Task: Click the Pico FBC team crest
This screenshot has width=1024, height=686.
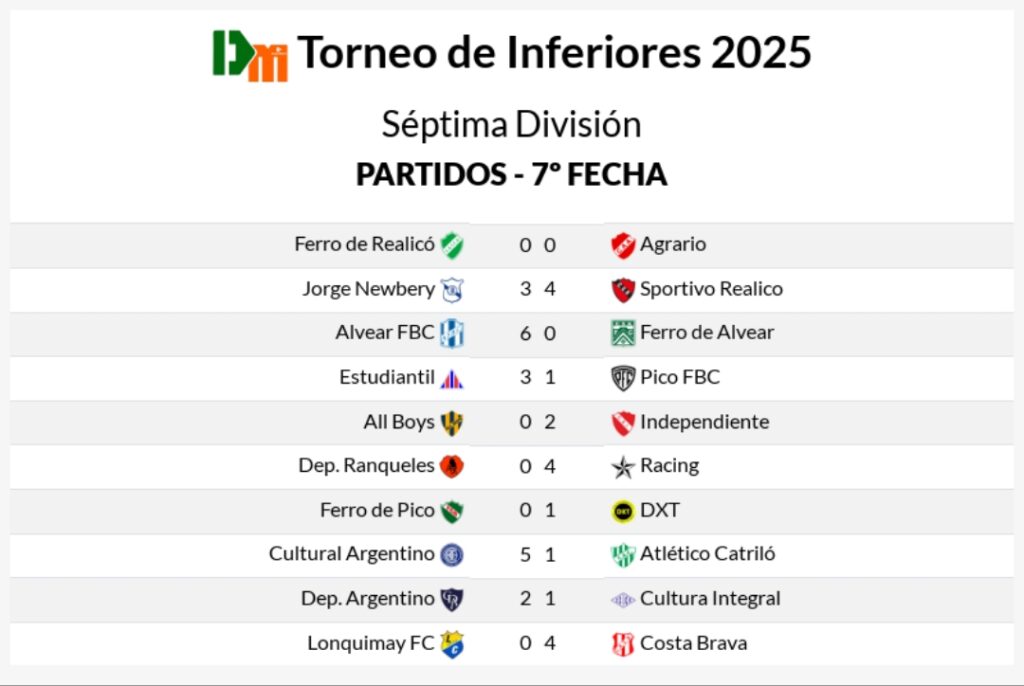Action: [623, 378]
